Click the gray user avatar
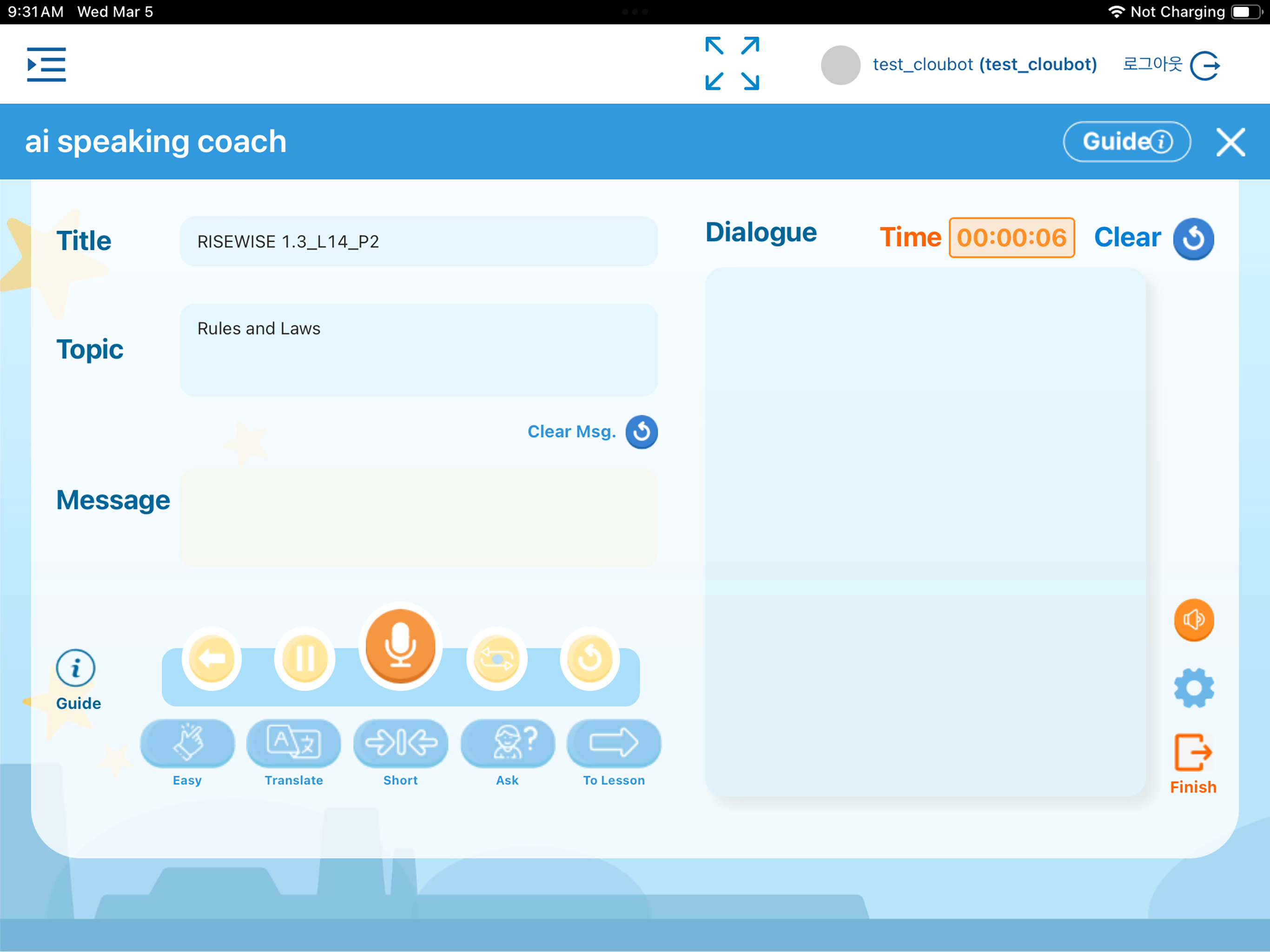Image resolution: width=1270 pixels, height=952 pixels. coord(840,65)
